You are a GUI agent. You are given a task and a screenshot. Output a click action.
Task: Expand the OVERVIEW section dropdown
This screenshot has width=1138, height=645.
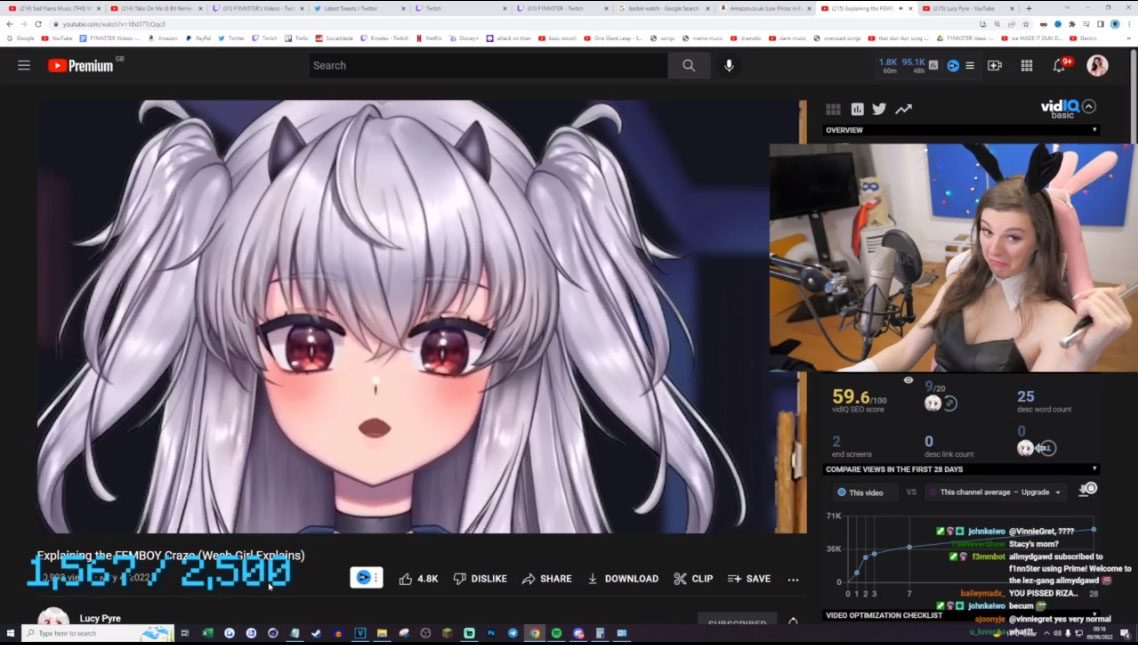coord(1094,130)
